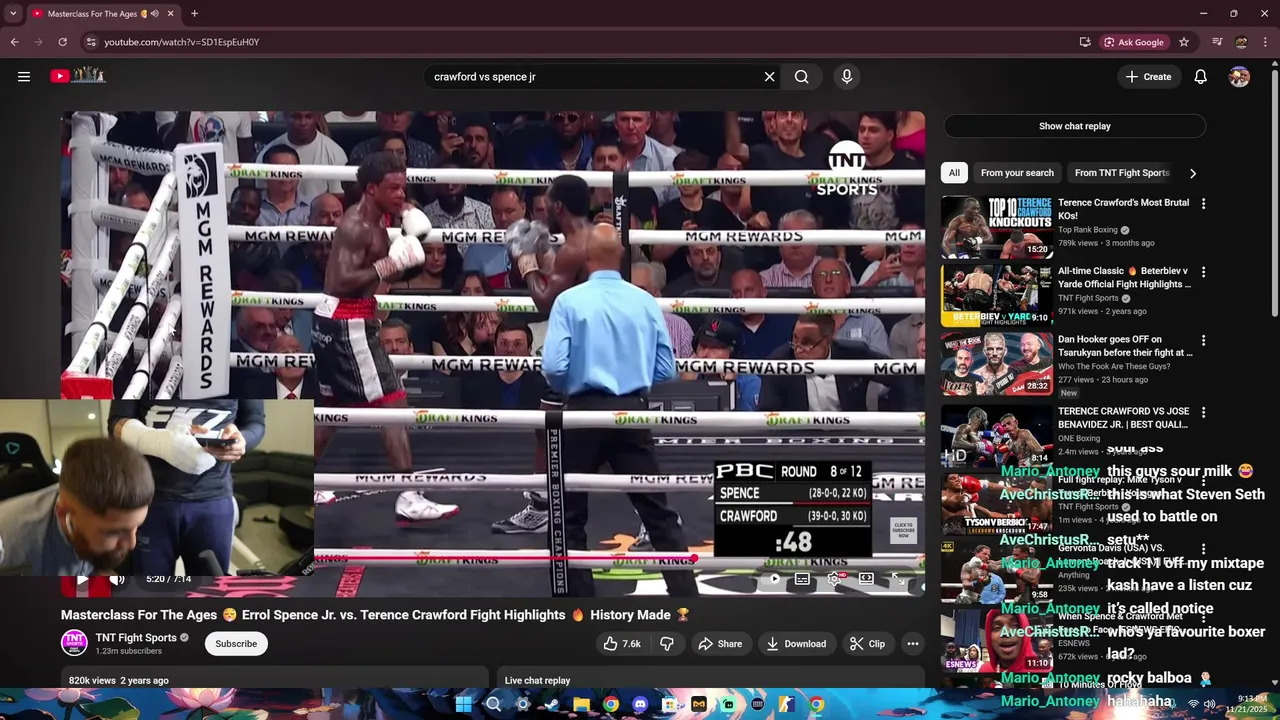Screen dimensions: 1280x720
Task: Click the Clip button
Action: pos(867,644)
